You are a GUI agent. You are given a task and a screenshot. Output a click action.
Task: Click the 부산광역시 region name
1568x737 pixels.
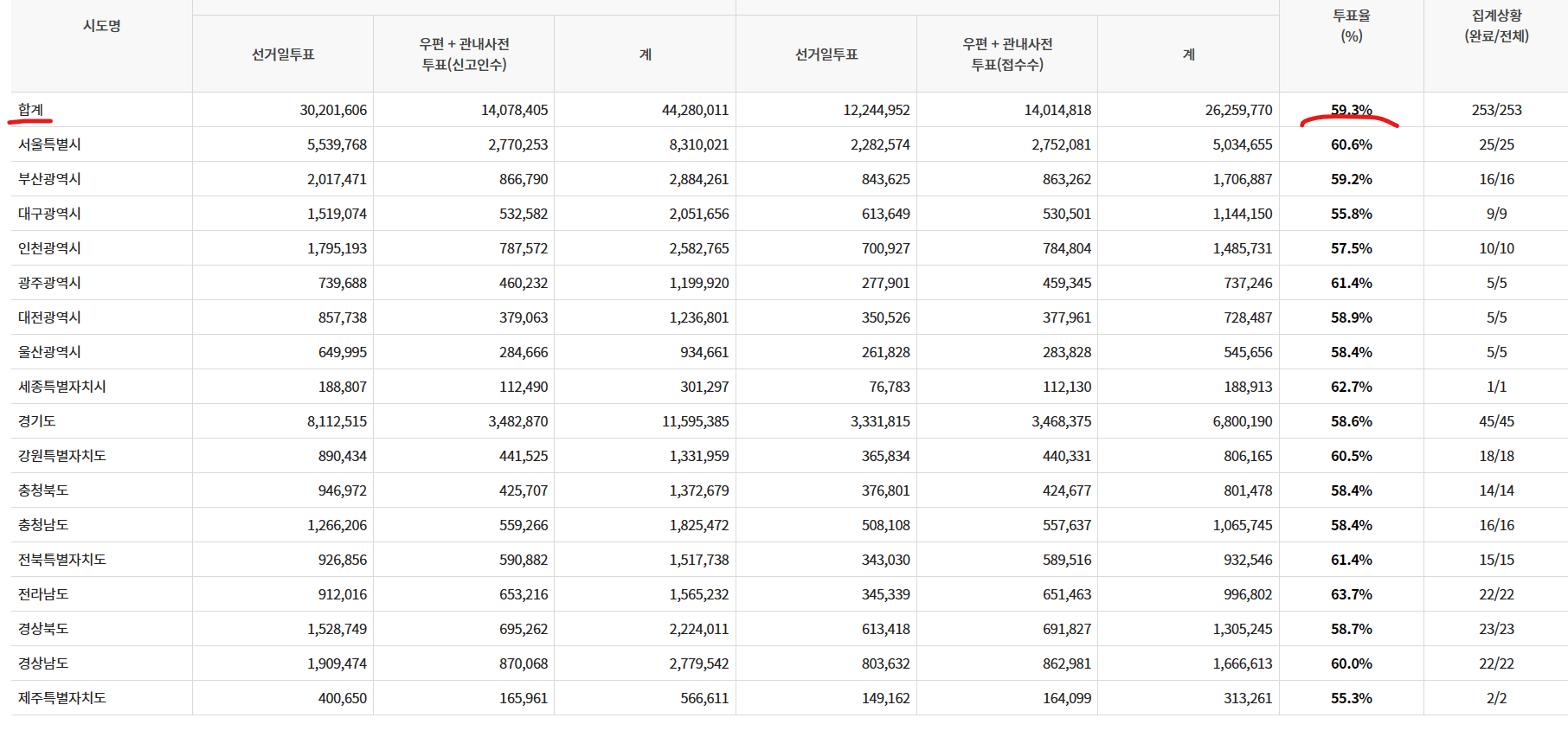click(x=49, y=179)
